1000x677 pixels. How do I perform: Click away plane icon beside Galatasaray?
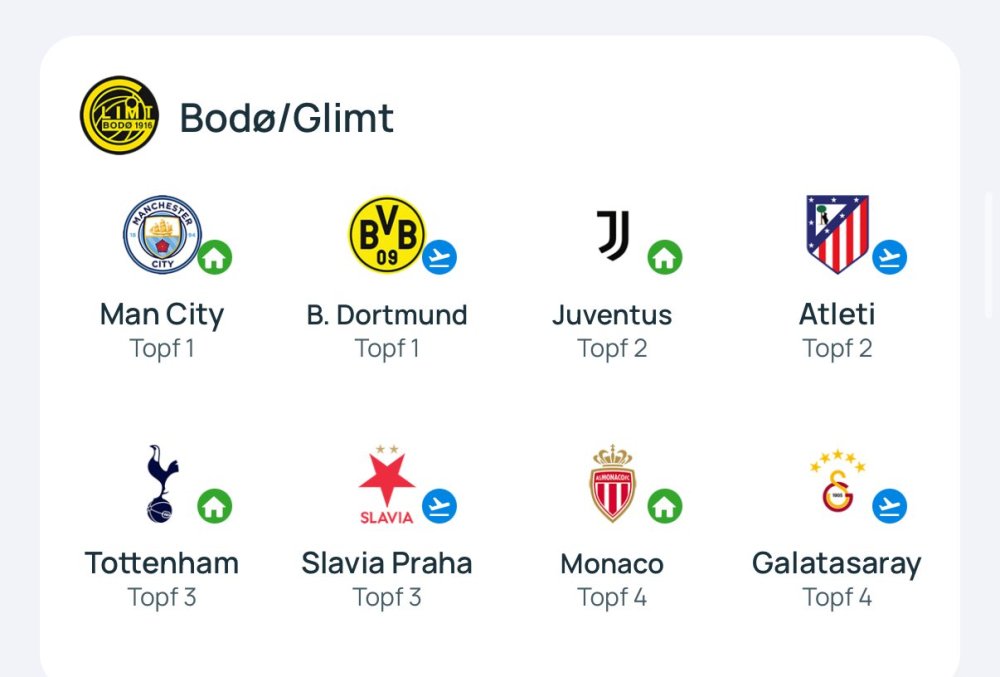(x=889, y=506)
